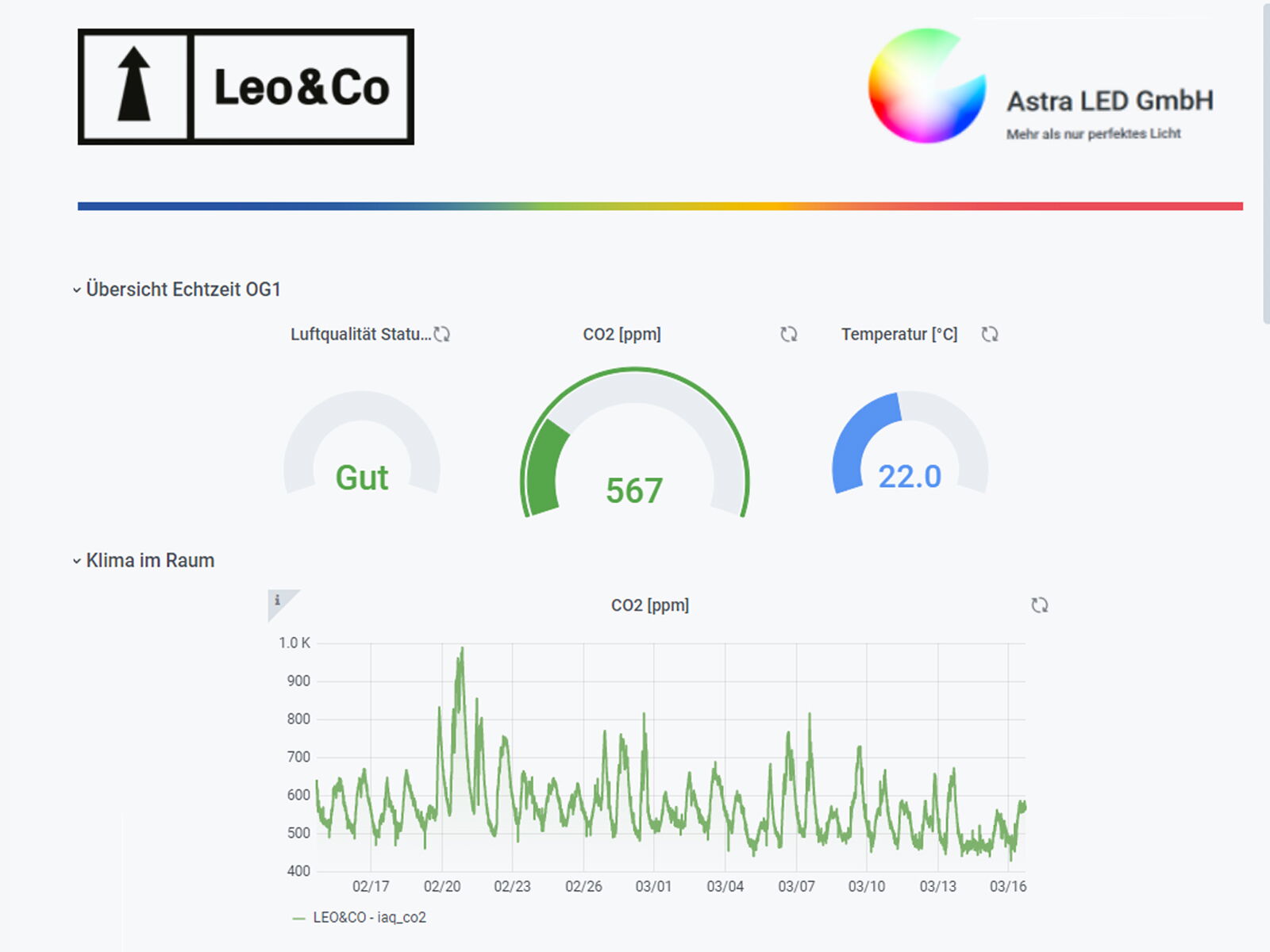Click the green line marker in the chart legend
This screenshot has width=1270, height=952.
coord(298,918)
